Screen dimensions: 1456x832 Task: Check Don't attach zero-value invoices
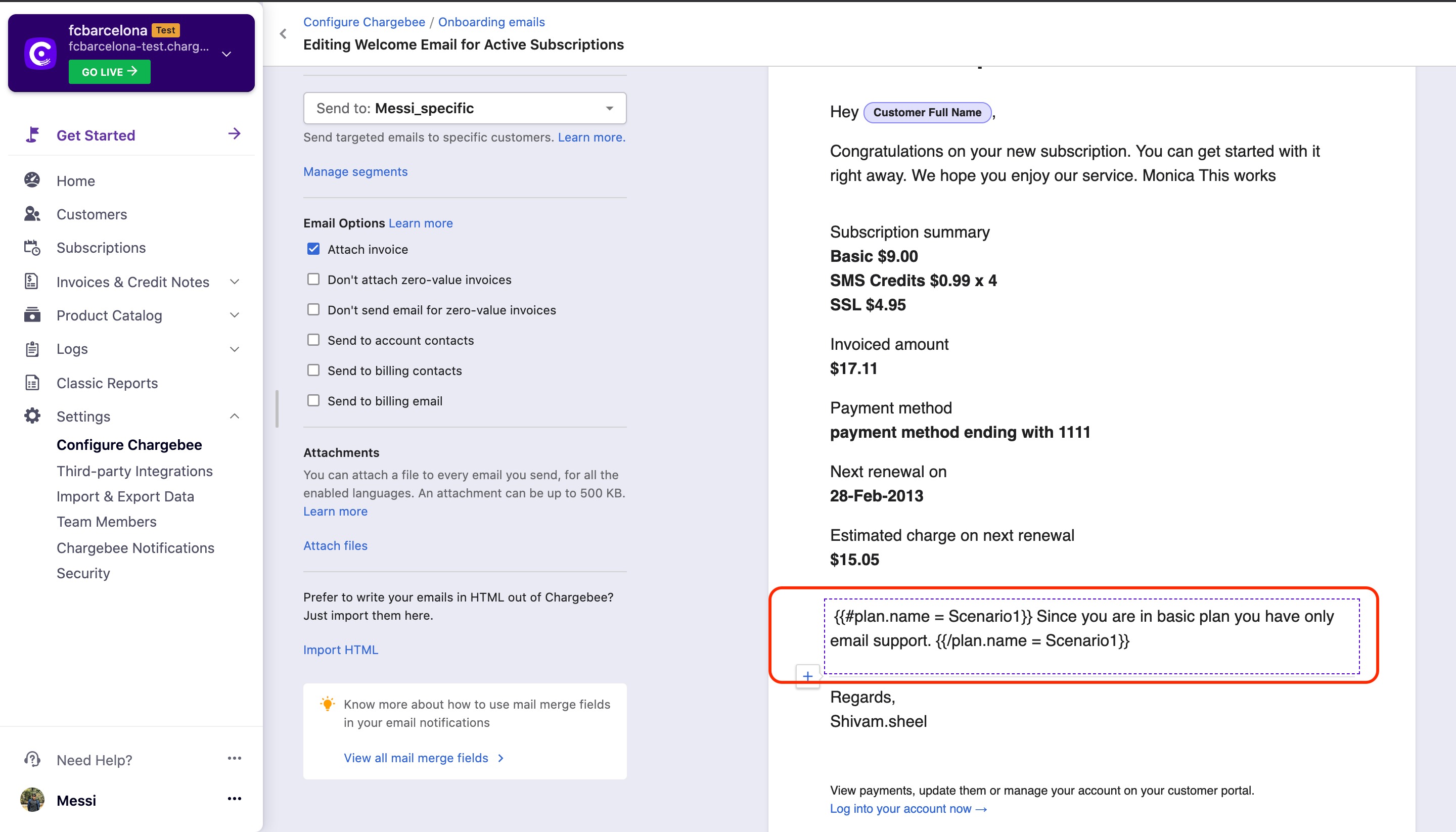click(313, 280)
